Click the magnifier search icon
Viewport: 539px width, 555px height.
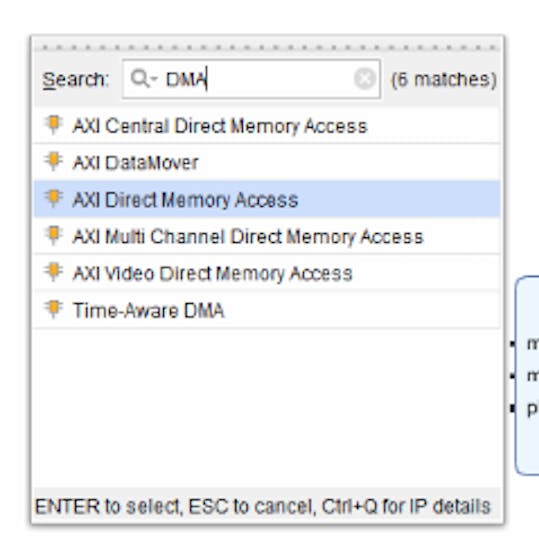139,79
